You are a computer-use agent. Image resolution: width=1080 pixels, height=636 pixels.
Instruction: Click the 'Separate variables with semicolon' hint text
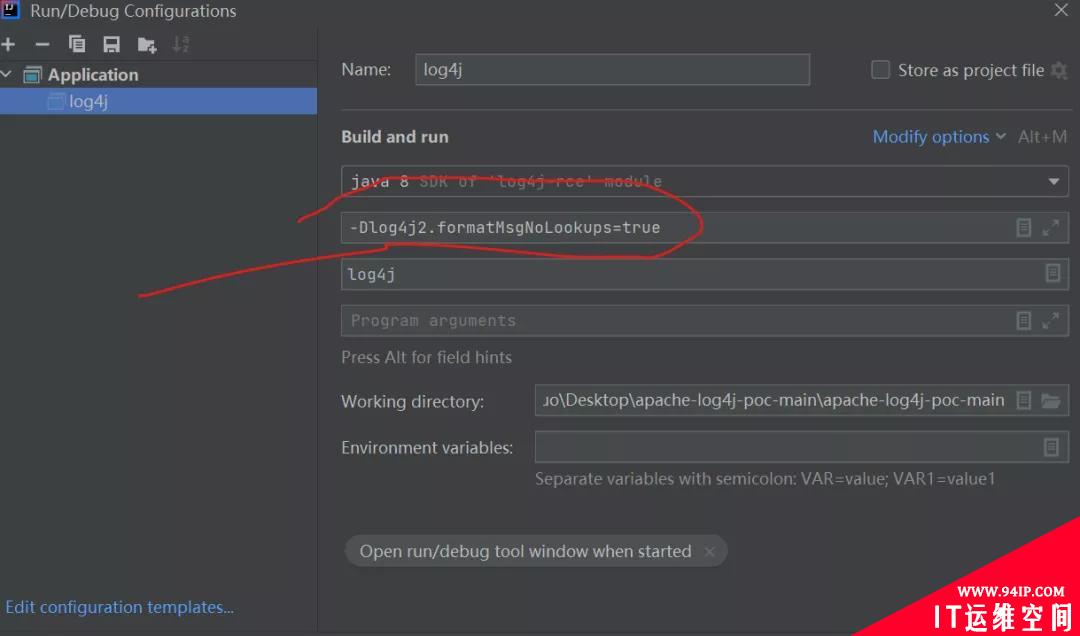click(765, 479)
